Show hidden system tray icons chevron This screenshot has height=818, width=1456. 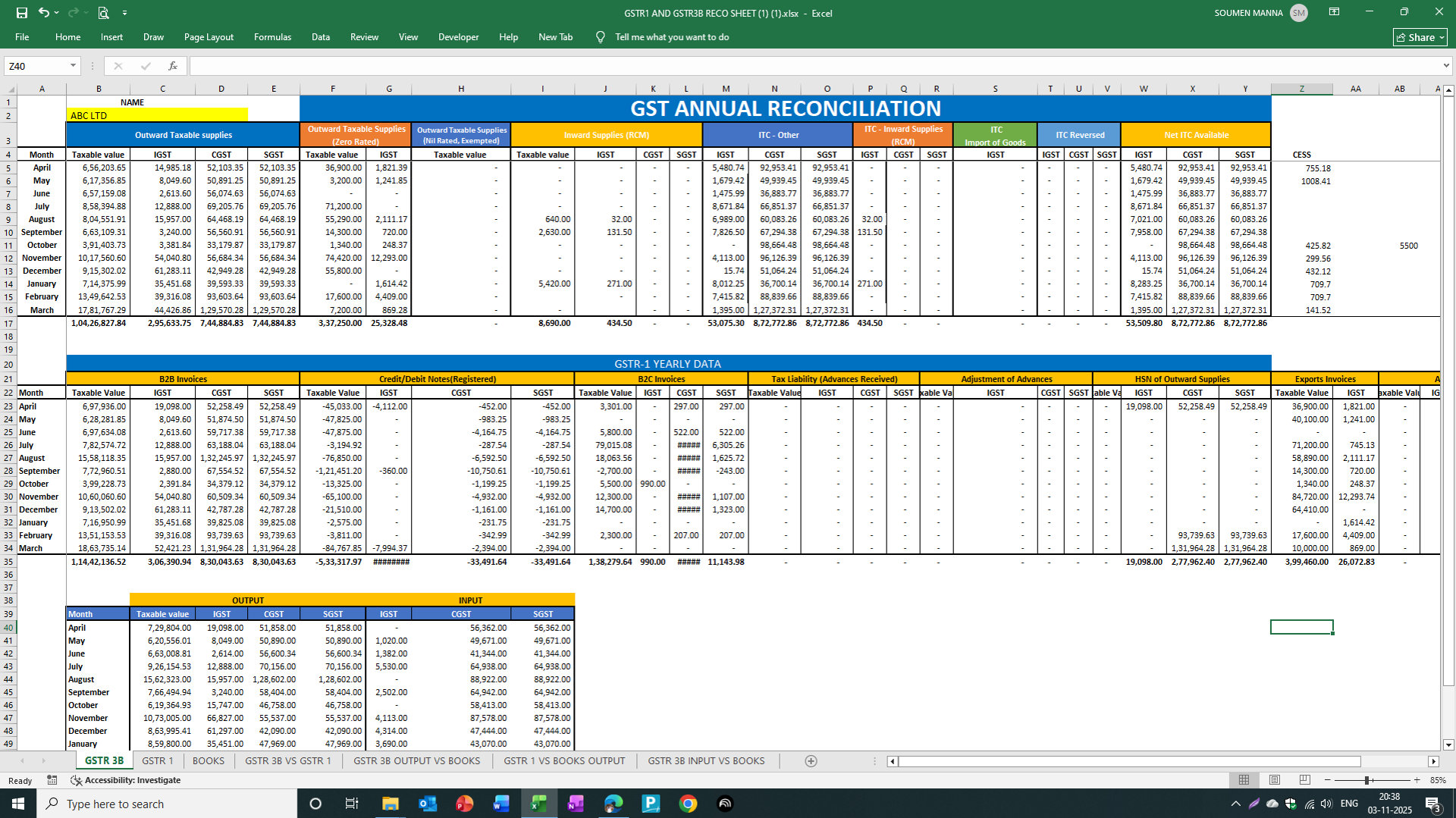click(1235, 804)
